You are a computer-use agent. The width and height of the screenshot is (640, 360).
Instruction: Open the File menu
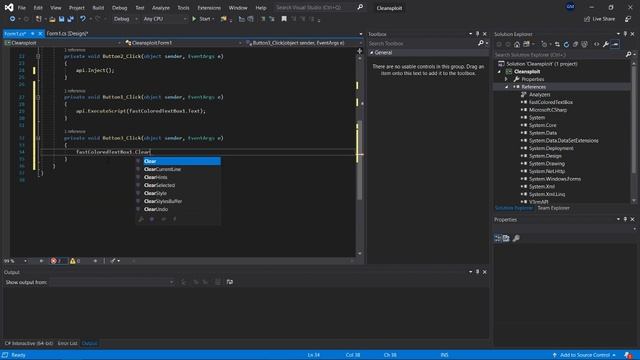(22, 8)
